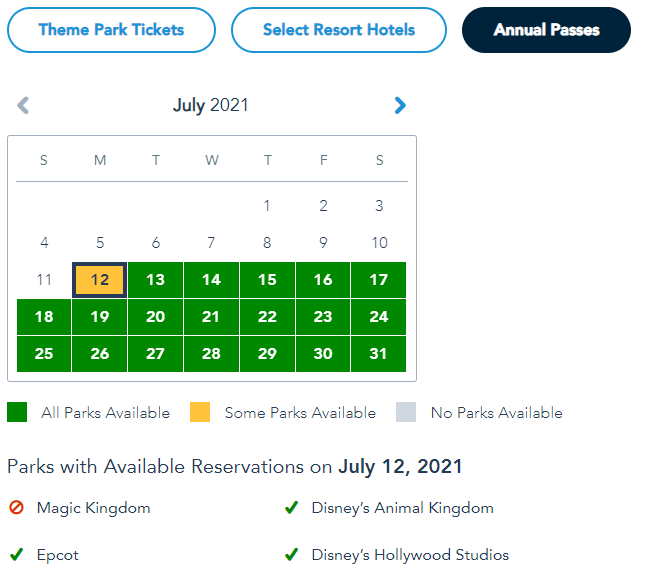646x581 pixels.
Task: Click the unavailable date July 11
Action: pyautogui.click(x=44, y=280)
